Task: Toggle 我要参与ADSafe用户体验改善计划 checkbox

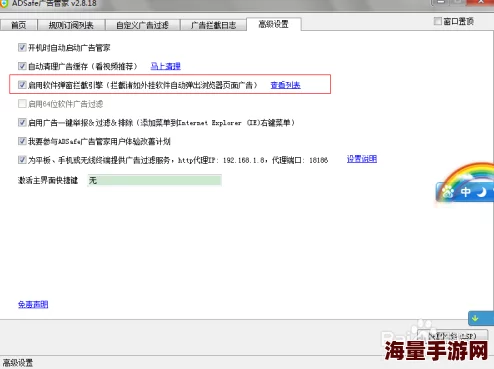Action: point(22,141)
